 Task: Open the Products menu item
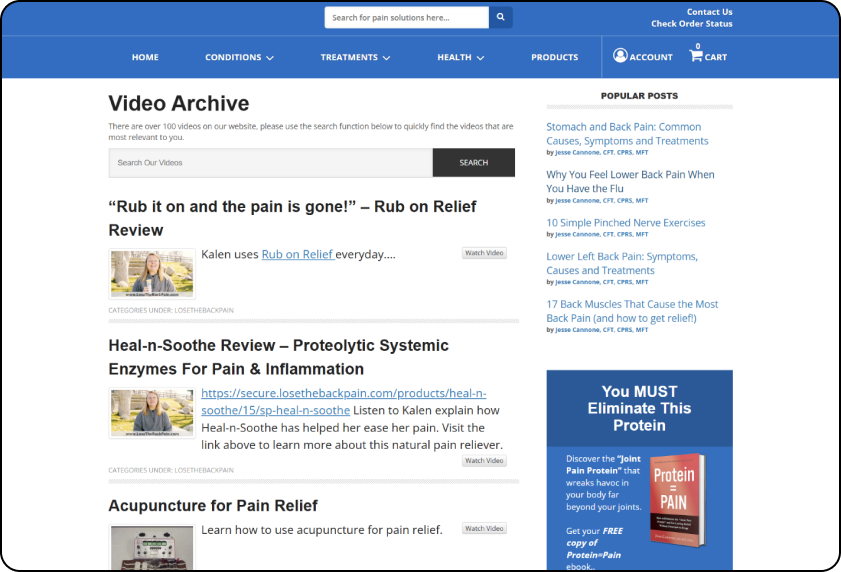pyautogui.click(x=555, y=57)
